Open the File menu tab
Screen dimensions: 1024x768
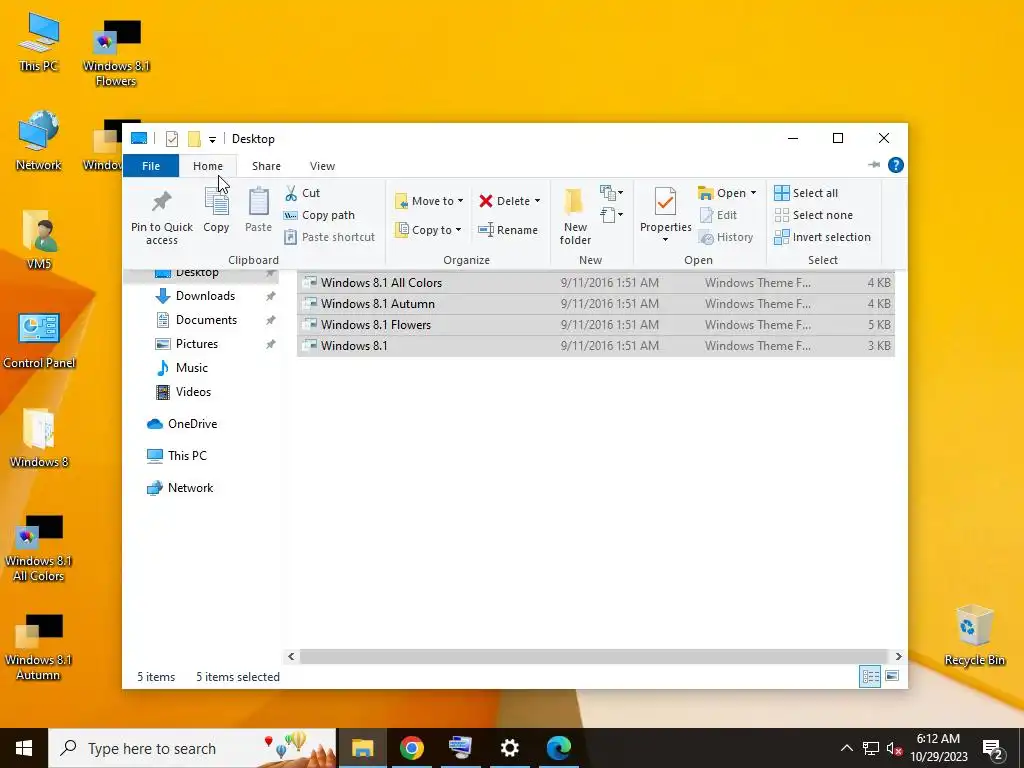coord(151,166)
